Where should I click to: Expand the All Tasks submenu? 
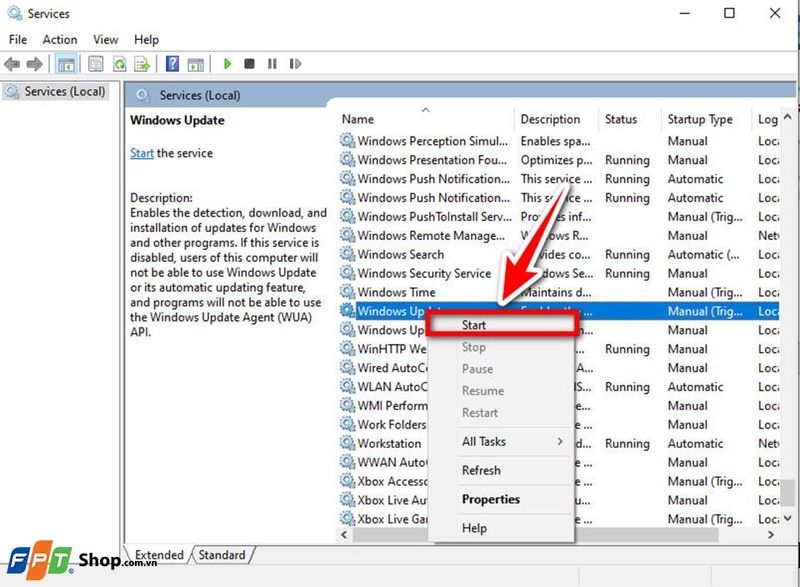pyautogui.click(x=502, y=442)
